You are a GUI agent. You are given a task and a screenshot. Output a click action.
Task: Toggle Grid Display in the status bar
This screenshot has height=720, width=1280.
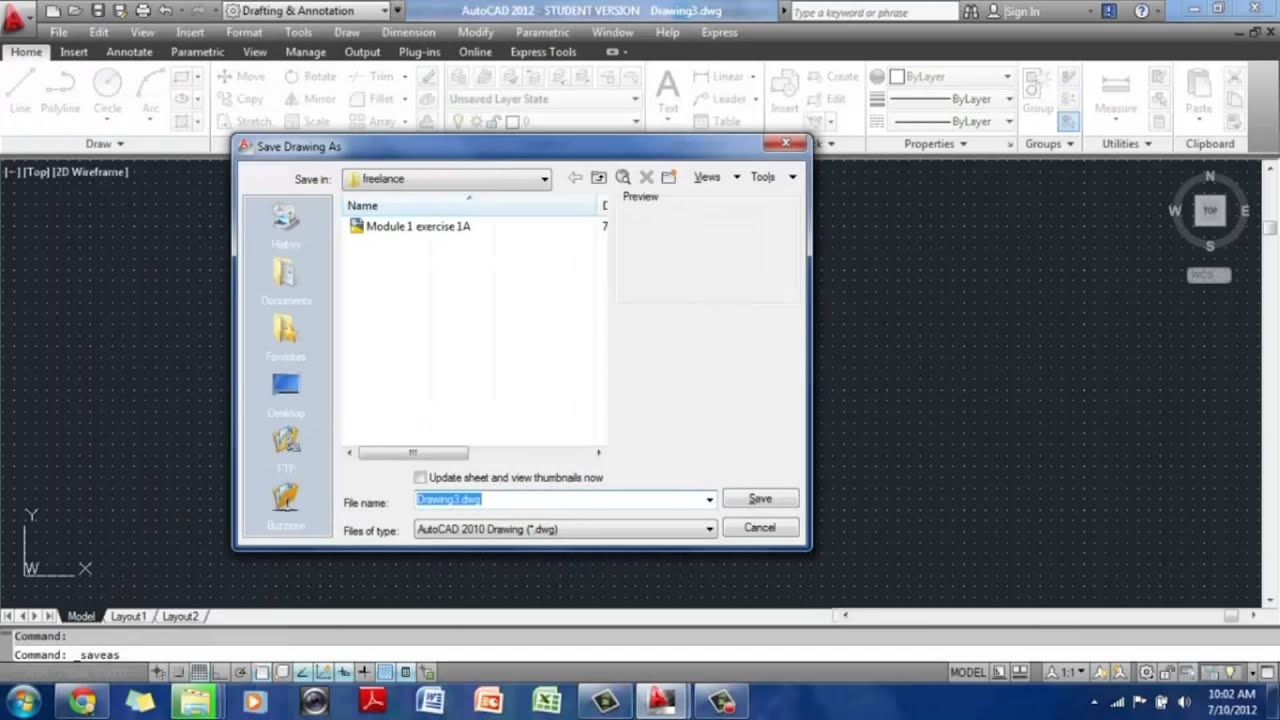[199, 672]
